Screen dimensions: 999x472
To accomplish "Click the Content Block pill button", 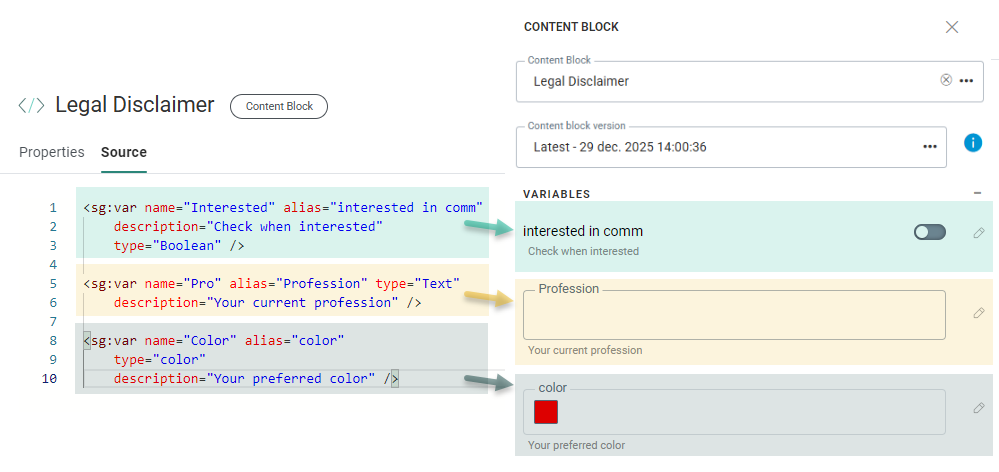I will [x=279, y=106].
